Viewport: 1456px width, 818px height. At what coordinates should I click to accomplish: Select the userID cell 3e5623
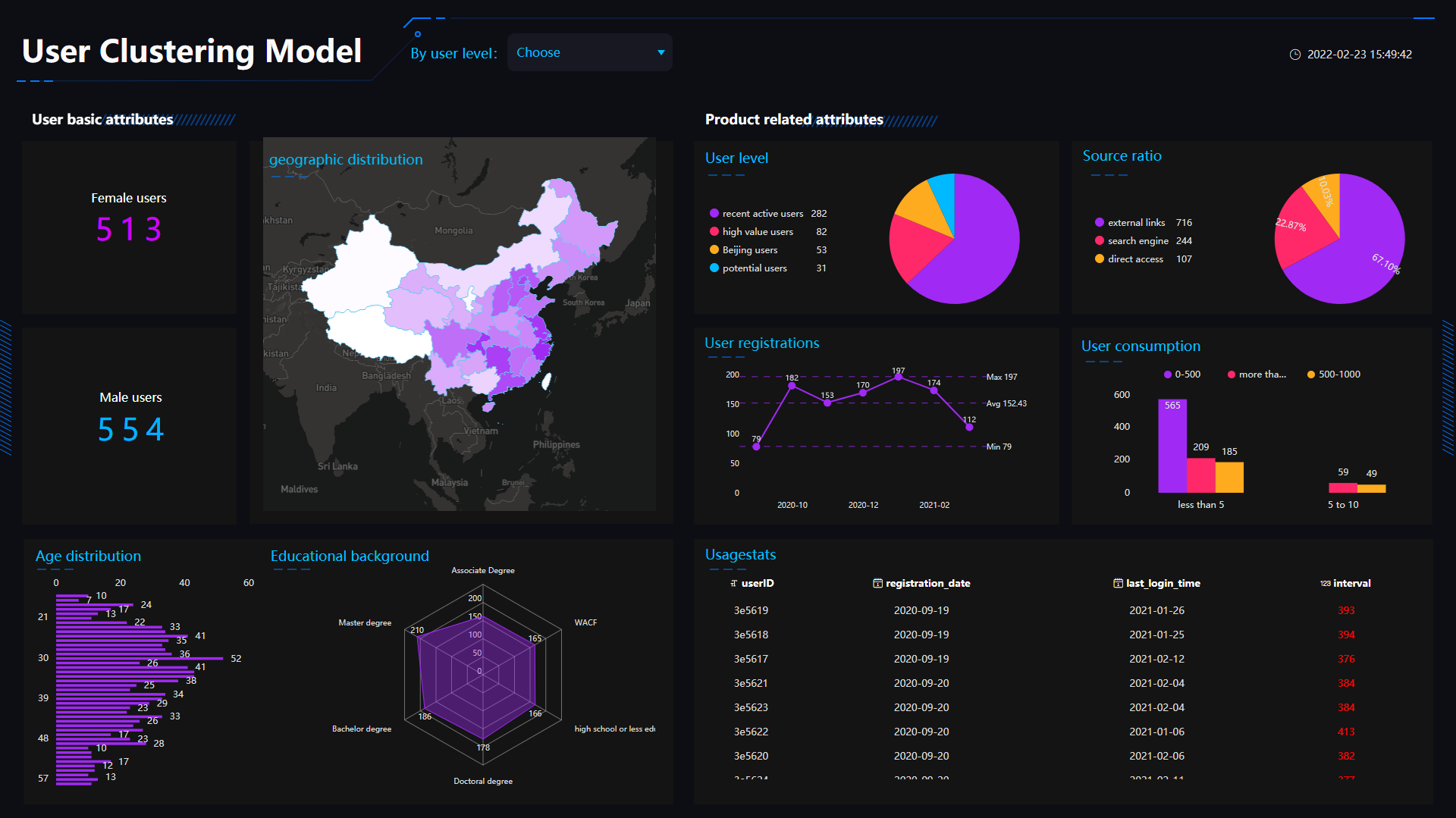pyautogui.click(x=751, y=707)
